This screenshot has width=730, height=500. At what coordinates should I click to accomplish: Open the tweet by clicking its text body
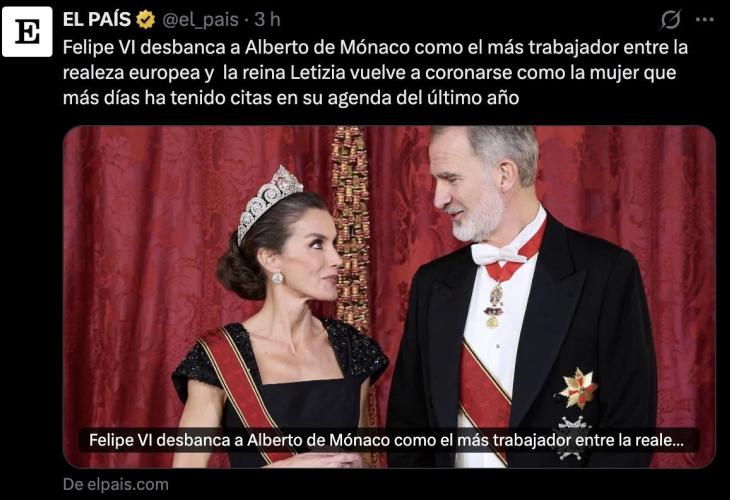(375, 73)
